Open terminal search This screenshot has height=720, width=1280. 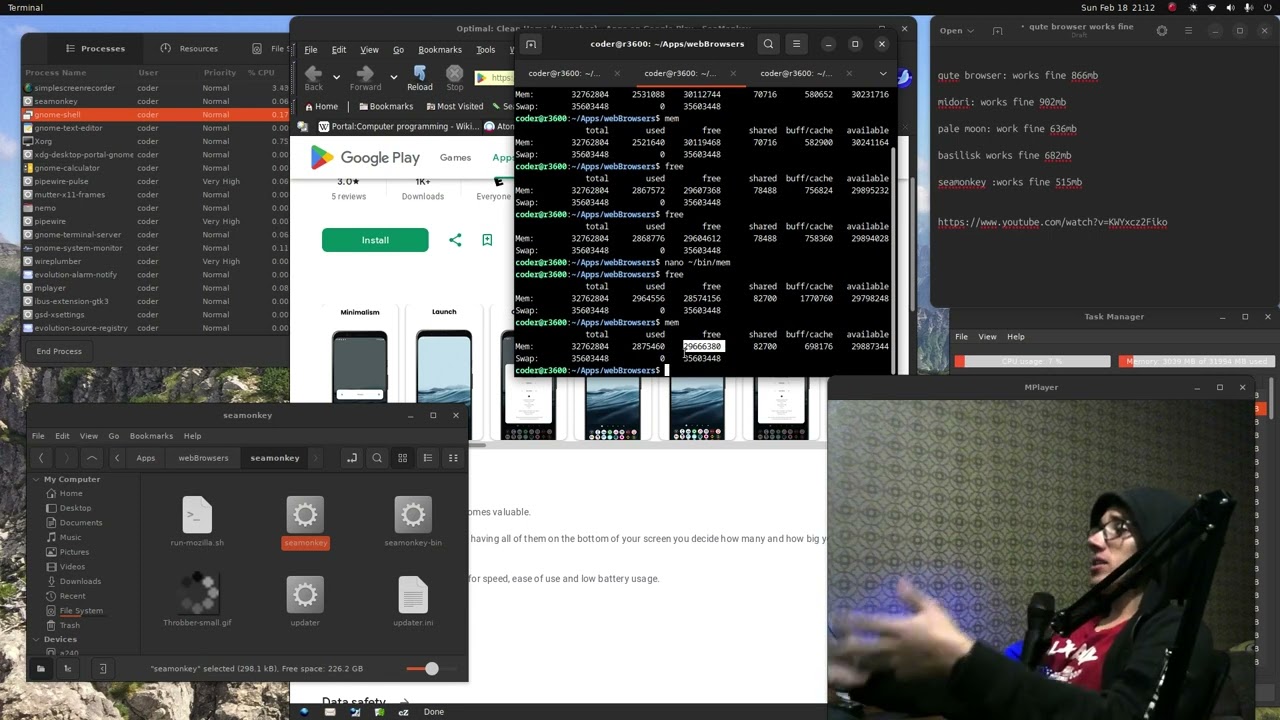point(768,44)
